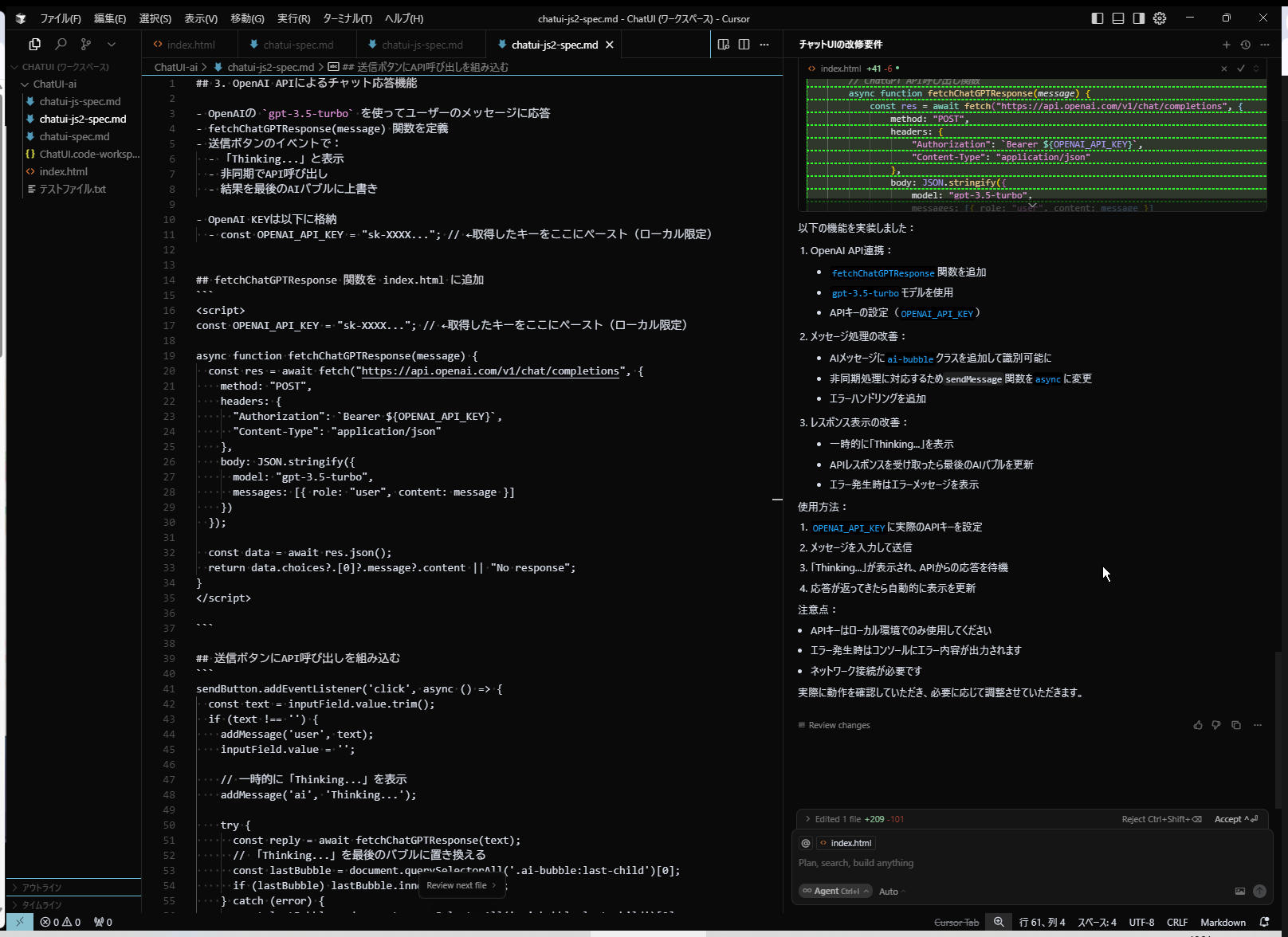Attach an image using the image icon
The height and width of the screenshot is (937, 1288).
tap(1239, 892)
